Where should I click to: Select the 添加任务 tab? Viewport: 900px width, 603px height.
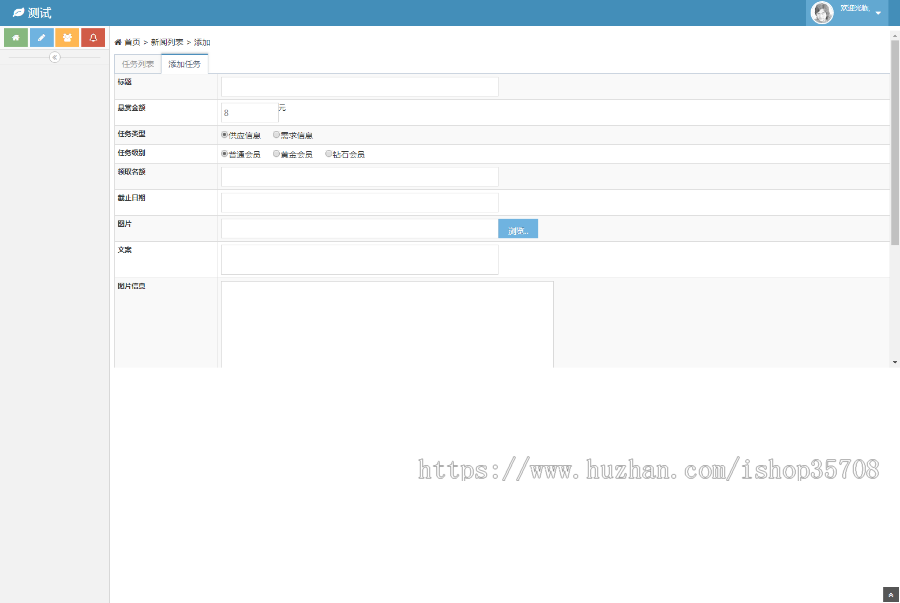point(185,64)
